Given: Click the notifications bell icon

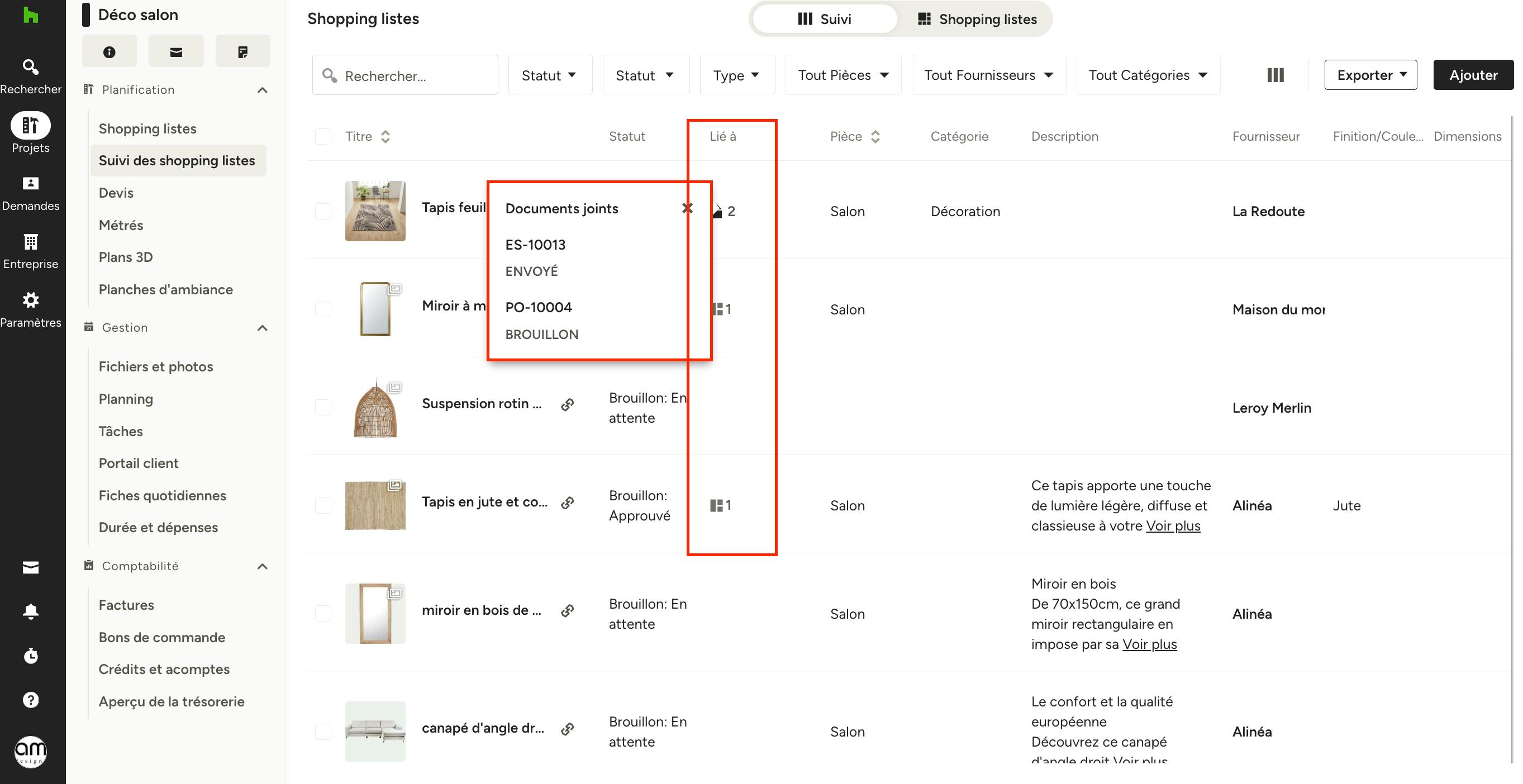Looking at the screenshot, I should click(x=31, y=611).
